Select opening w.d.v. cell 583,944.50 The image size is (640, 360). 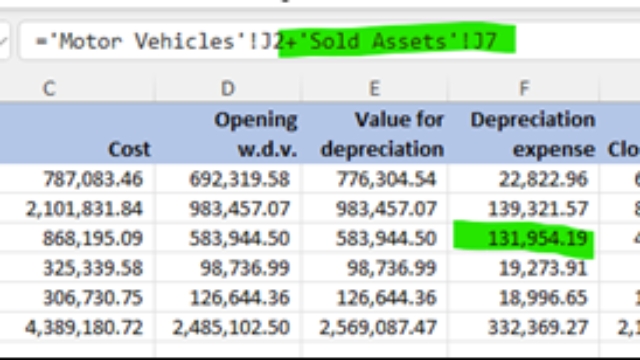[228, 238]
